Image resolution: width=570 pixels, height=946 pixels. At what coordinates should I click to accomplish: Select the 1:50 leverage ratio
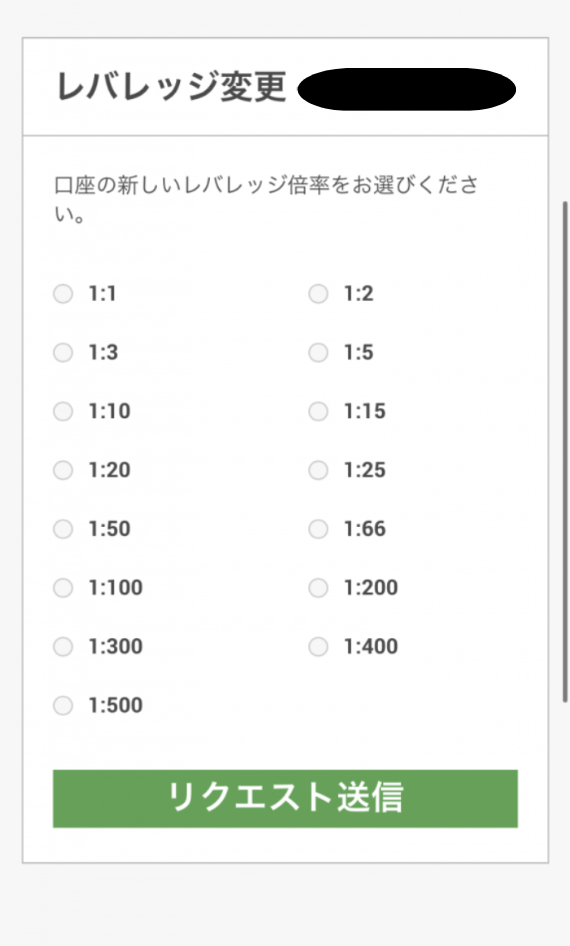point(63,529)
